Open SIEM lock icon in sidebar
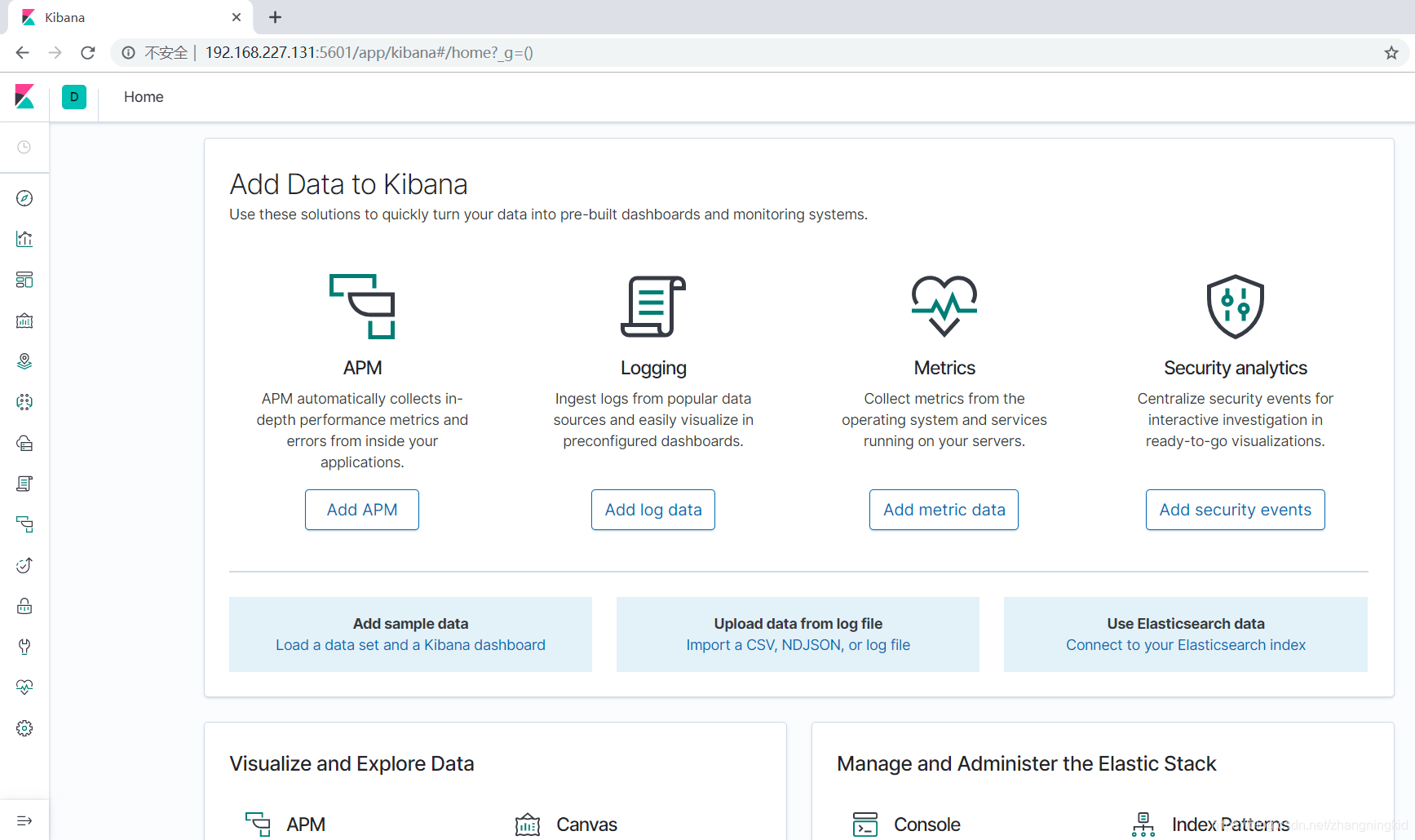This screenshot has height=840, width=1415. tap(24, 606)
